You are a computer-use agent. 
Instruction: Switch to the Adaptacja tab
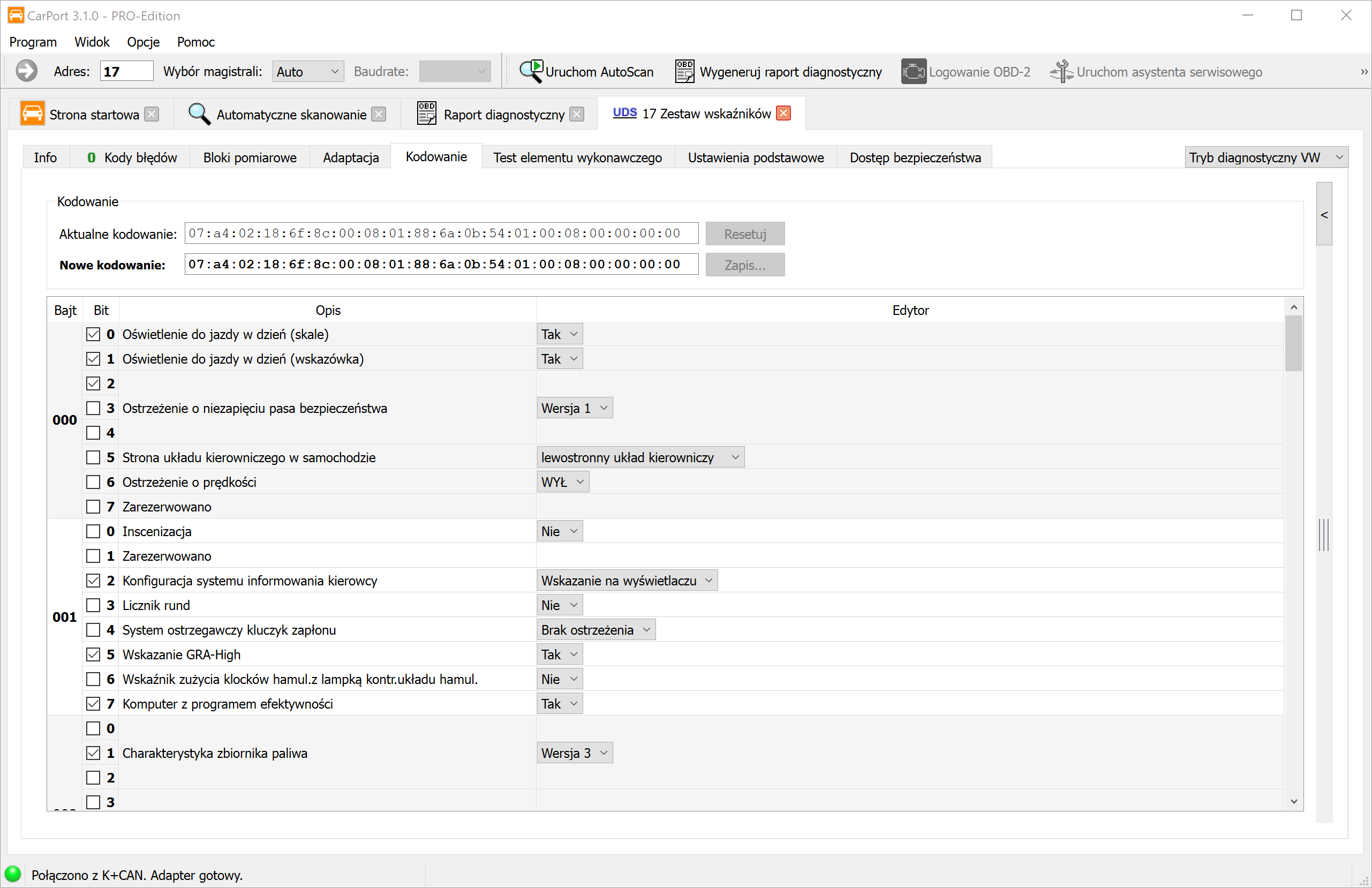coord(350,157)
